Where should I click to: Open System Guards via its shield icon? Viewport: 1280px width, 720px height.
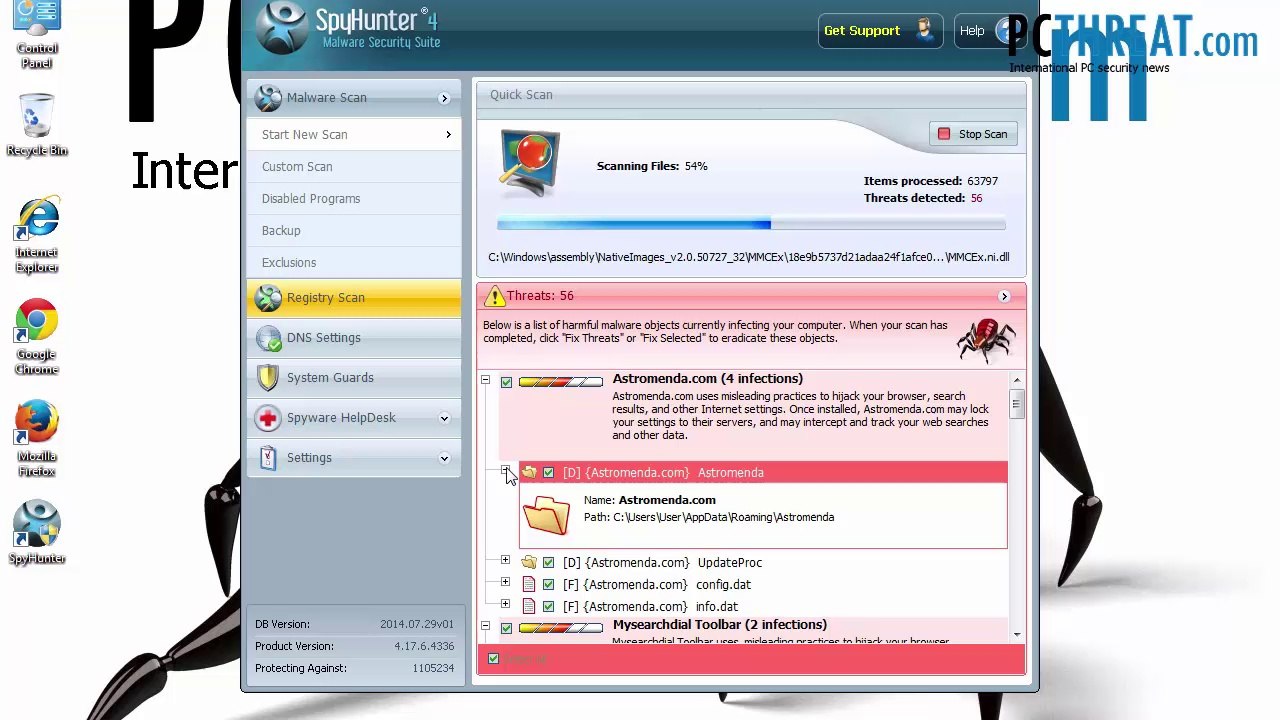[x=268, y=378]
